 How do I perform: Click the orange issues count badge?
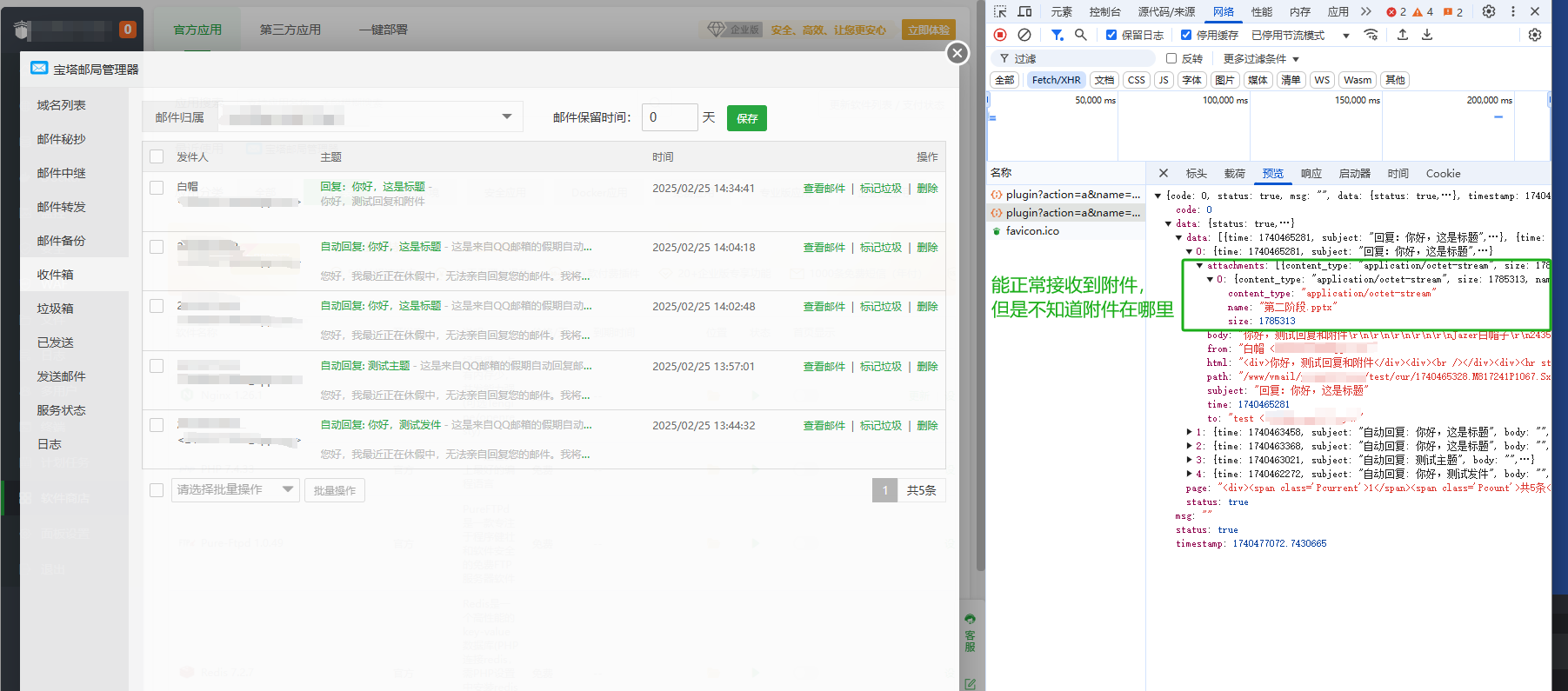1453,12
